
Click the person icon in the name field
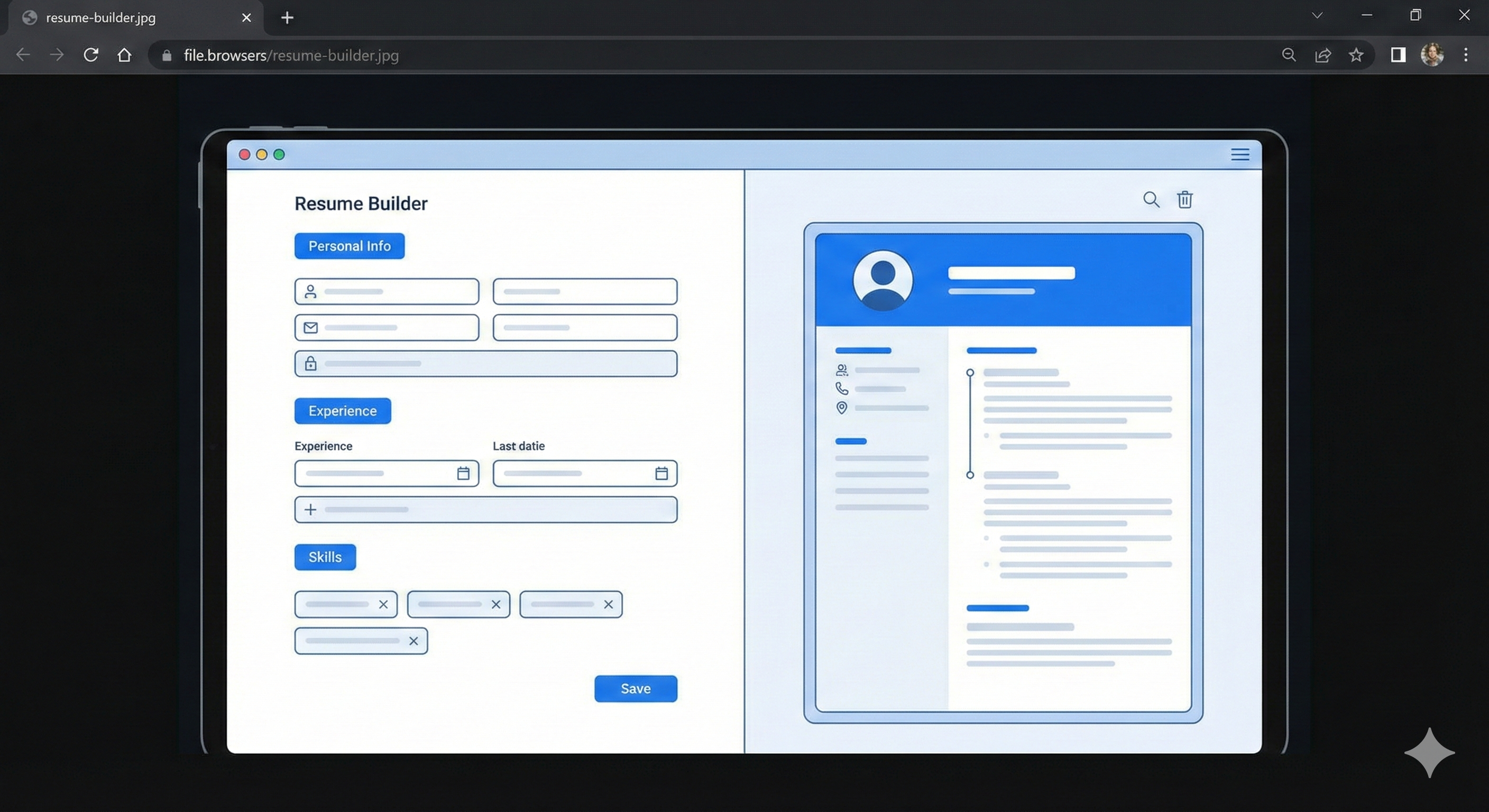pos(310,291)
